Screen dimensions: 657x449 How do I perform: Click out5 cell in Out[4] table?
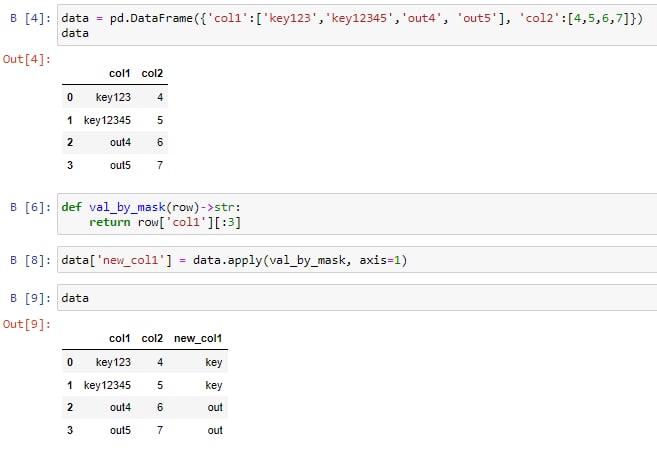(120, 165)
